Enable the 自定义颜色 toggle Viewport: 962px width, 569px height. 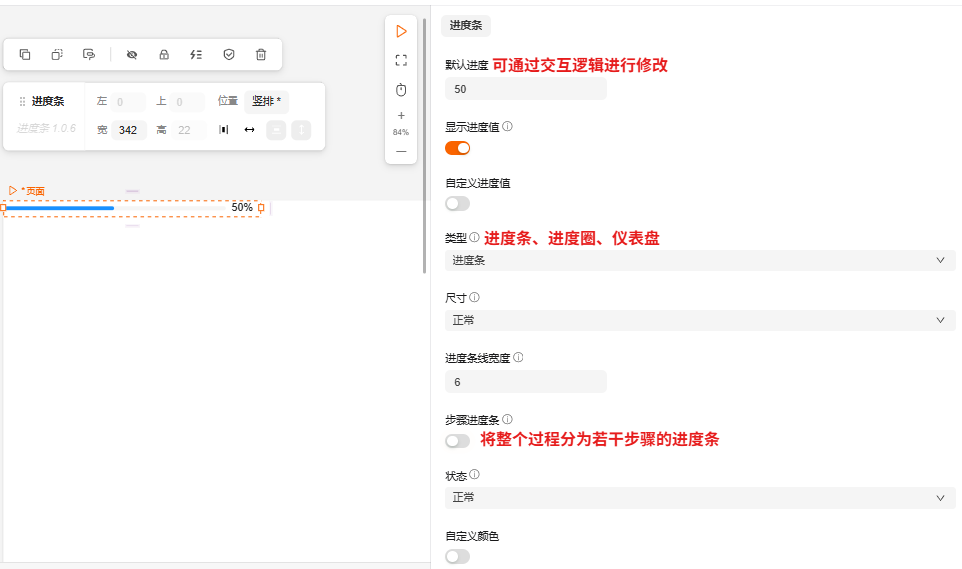(458, 557)
